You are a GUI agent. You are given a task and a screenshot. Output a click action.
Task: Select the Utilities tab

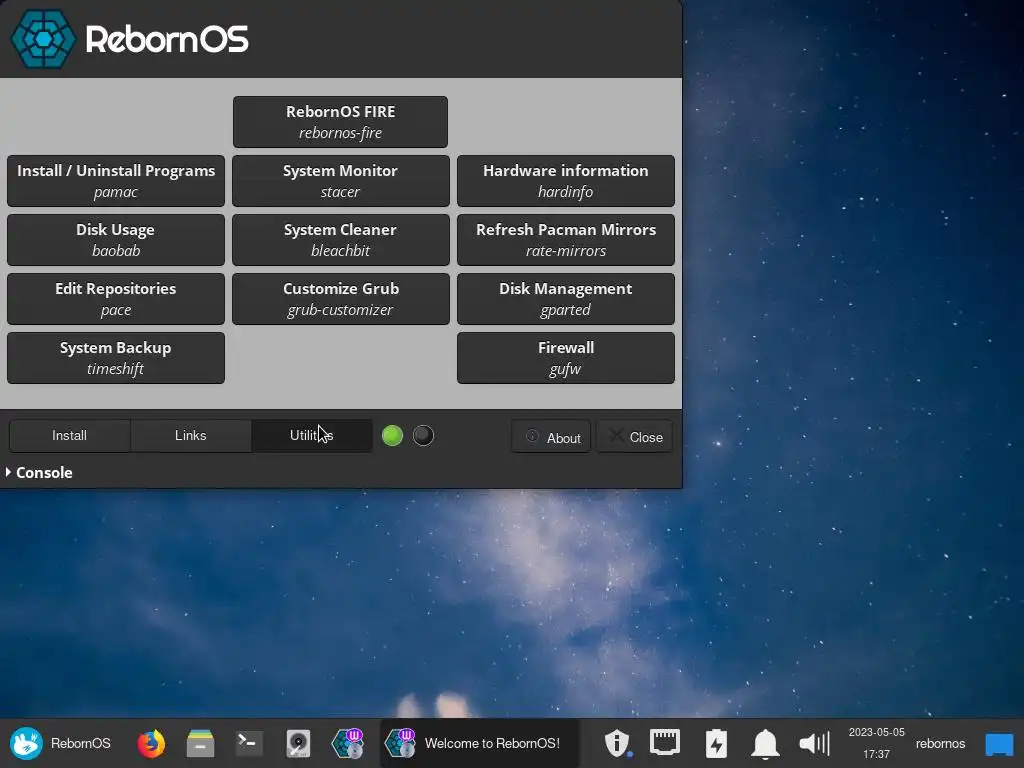coord(312,436)
